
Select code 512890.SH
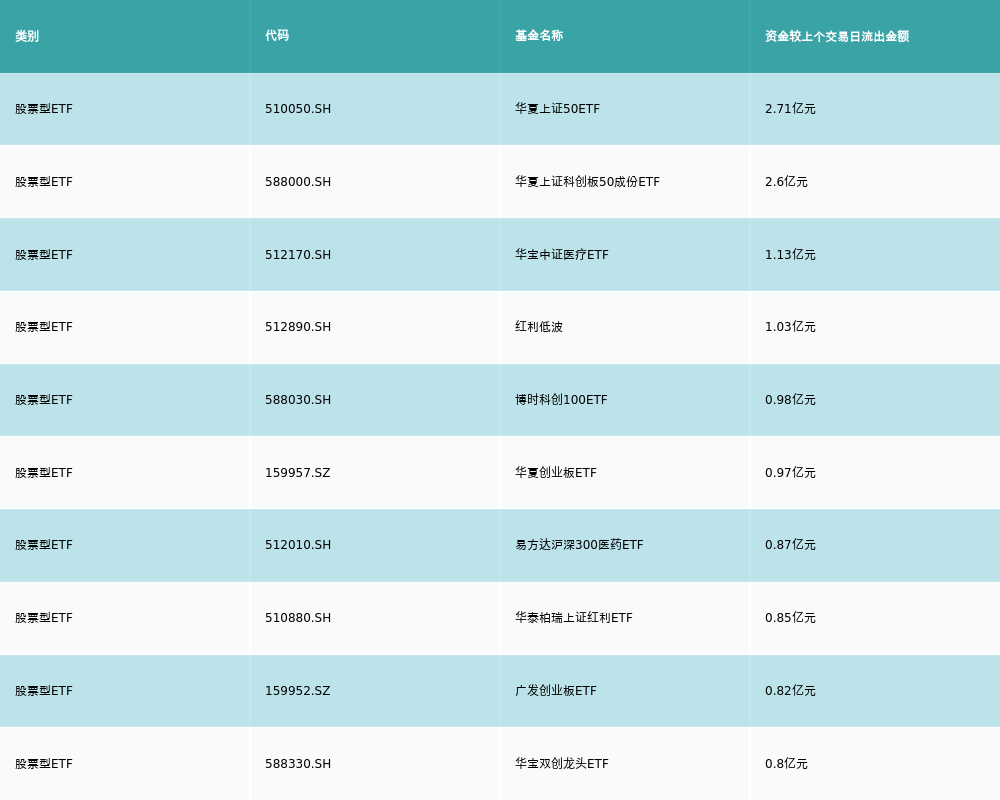point(298,327)
